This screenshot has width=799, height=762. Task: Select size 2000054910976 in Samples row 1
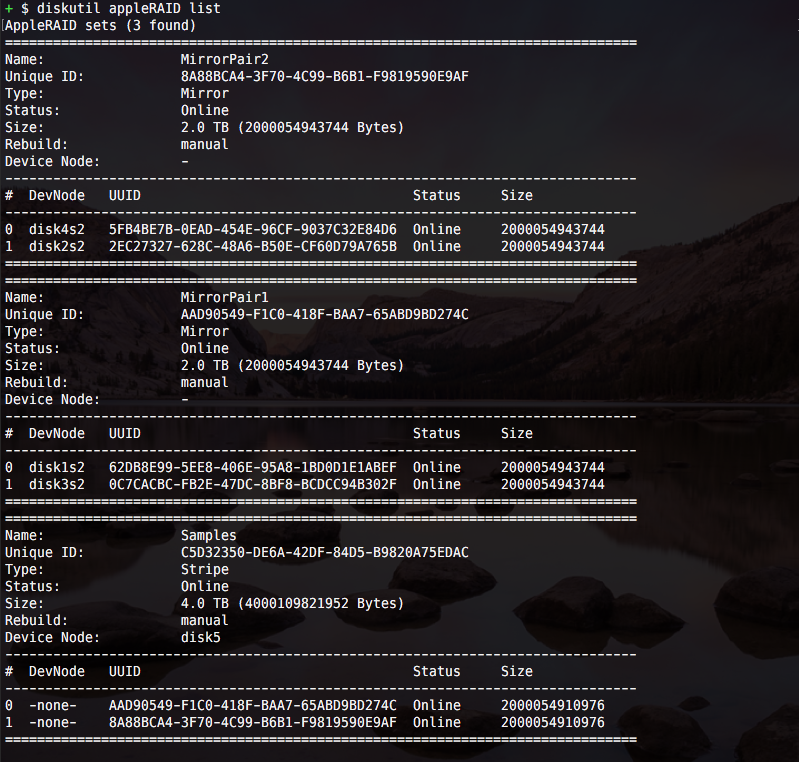(x=552, y=722)
